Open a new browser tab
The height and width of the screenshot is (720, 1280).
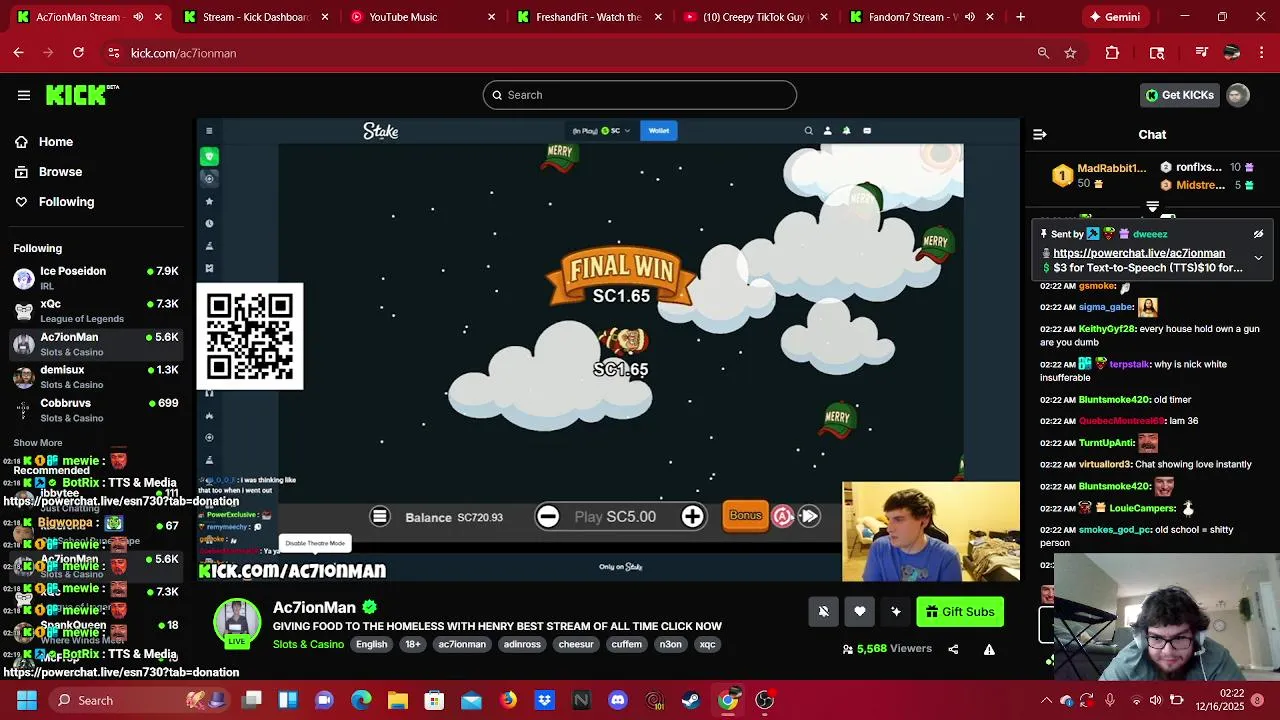(1020, 17)
